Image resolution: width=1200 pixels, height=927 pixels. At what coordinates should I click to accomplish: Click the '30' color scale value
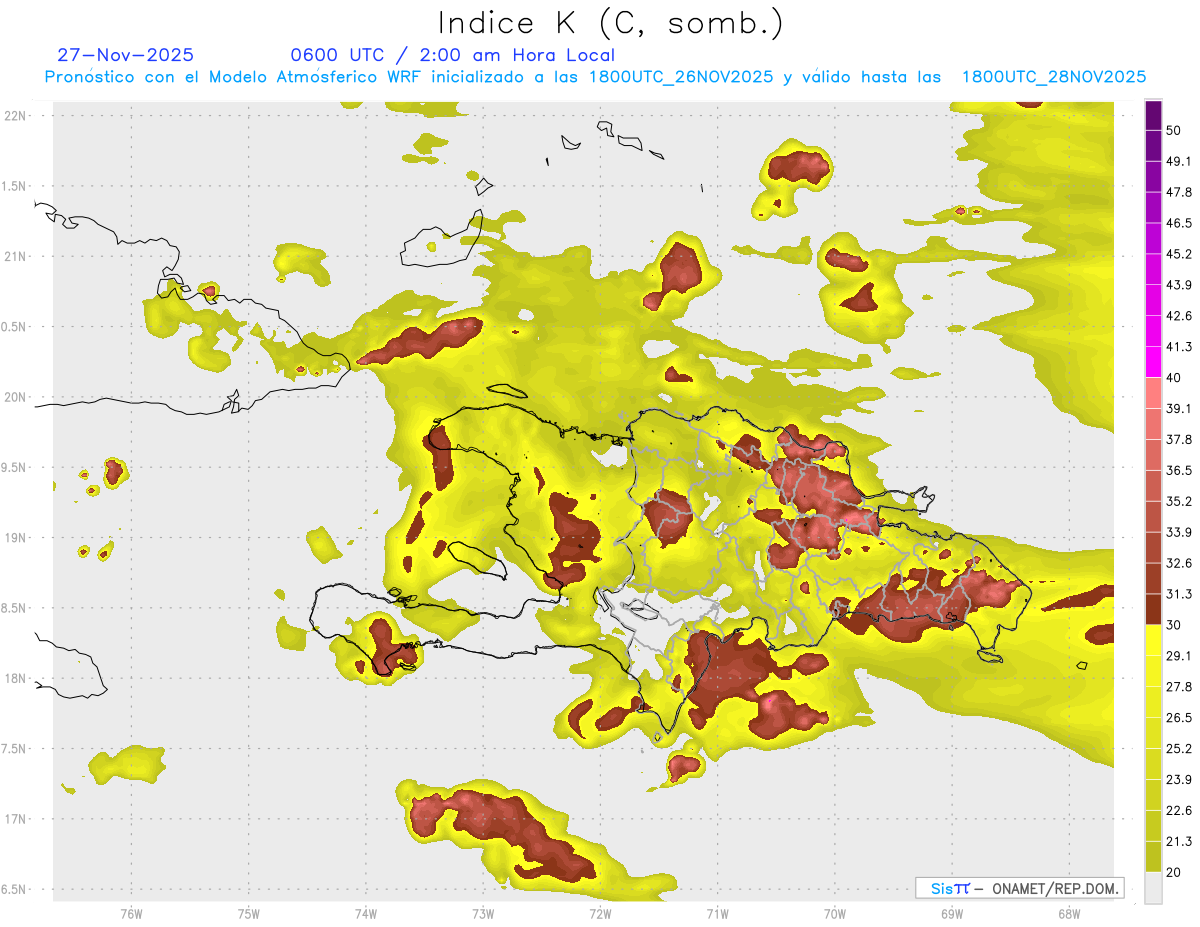tap(1174, 625)
